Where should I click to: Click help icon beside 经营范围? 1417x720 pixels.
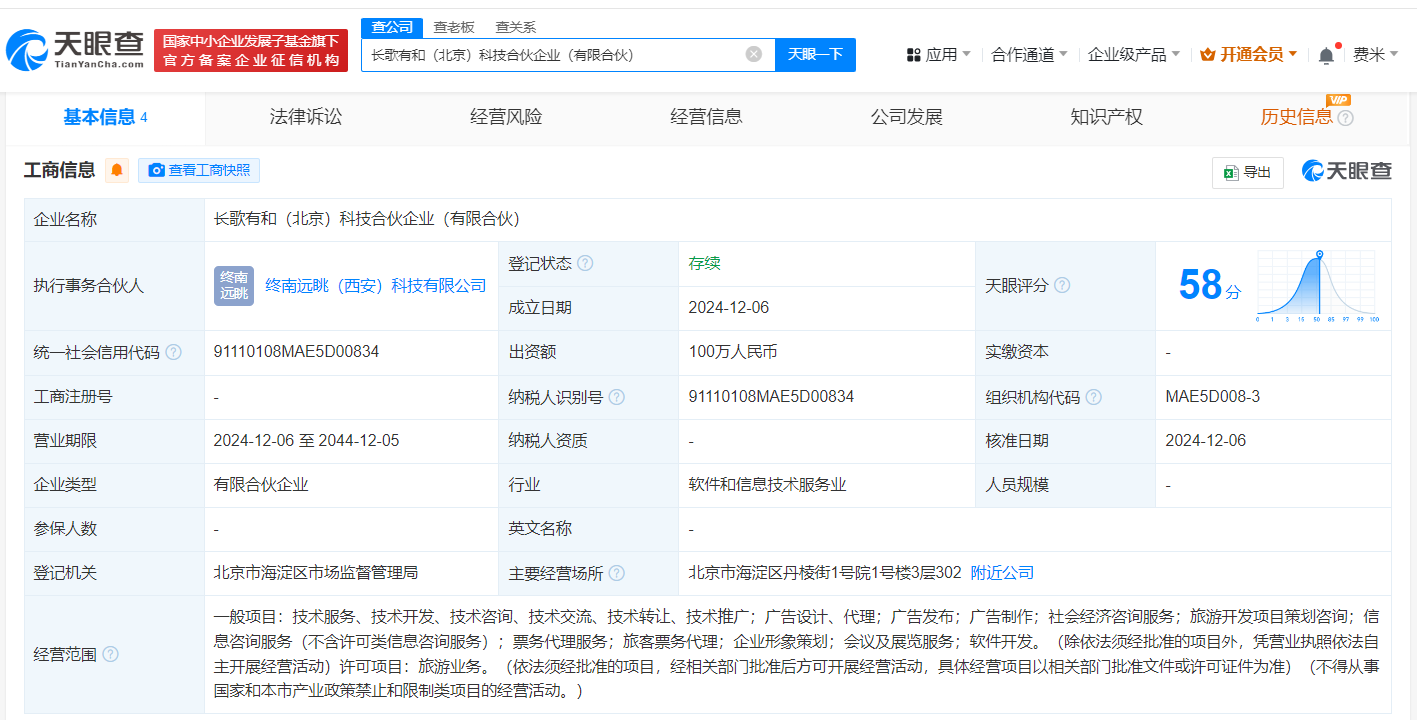110,654
